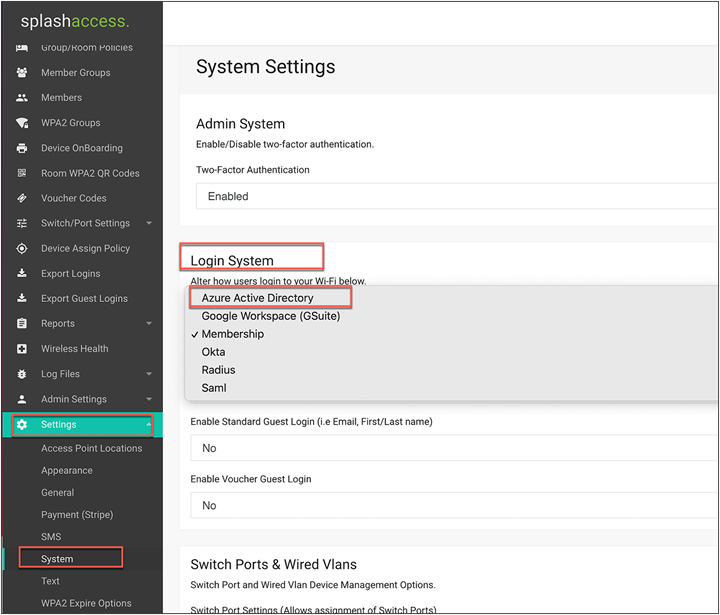720x615 pixels.
Task: Open Wireless Health page
Action: click(75, 349)
